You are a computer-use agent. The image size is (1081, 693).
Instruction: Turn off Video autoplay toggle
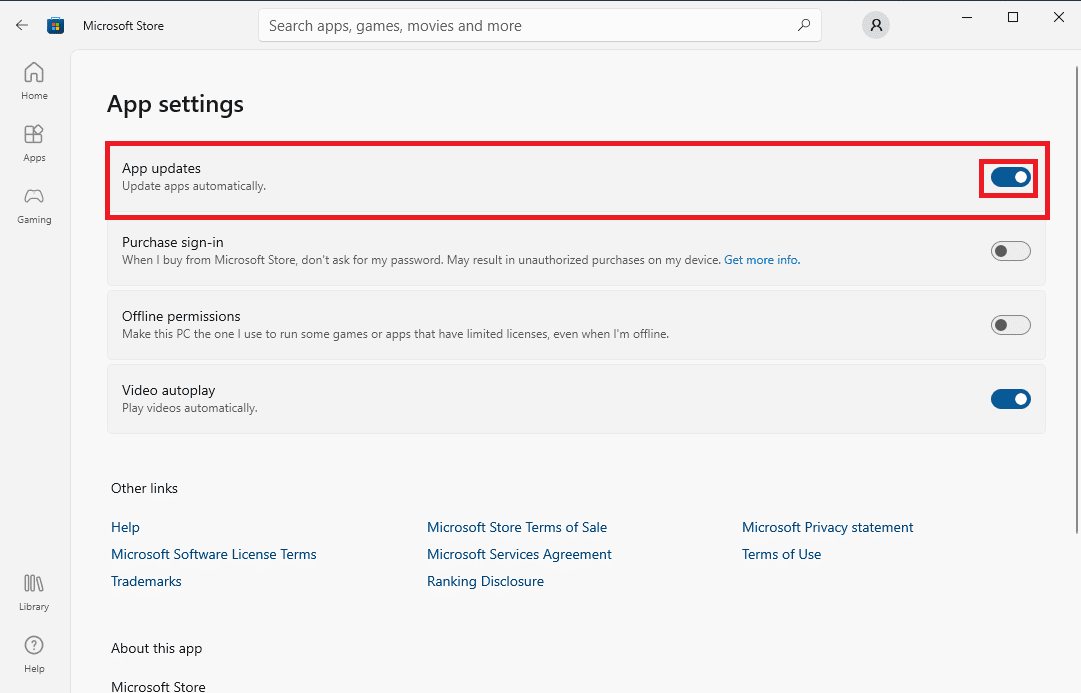coord(1011,399)
